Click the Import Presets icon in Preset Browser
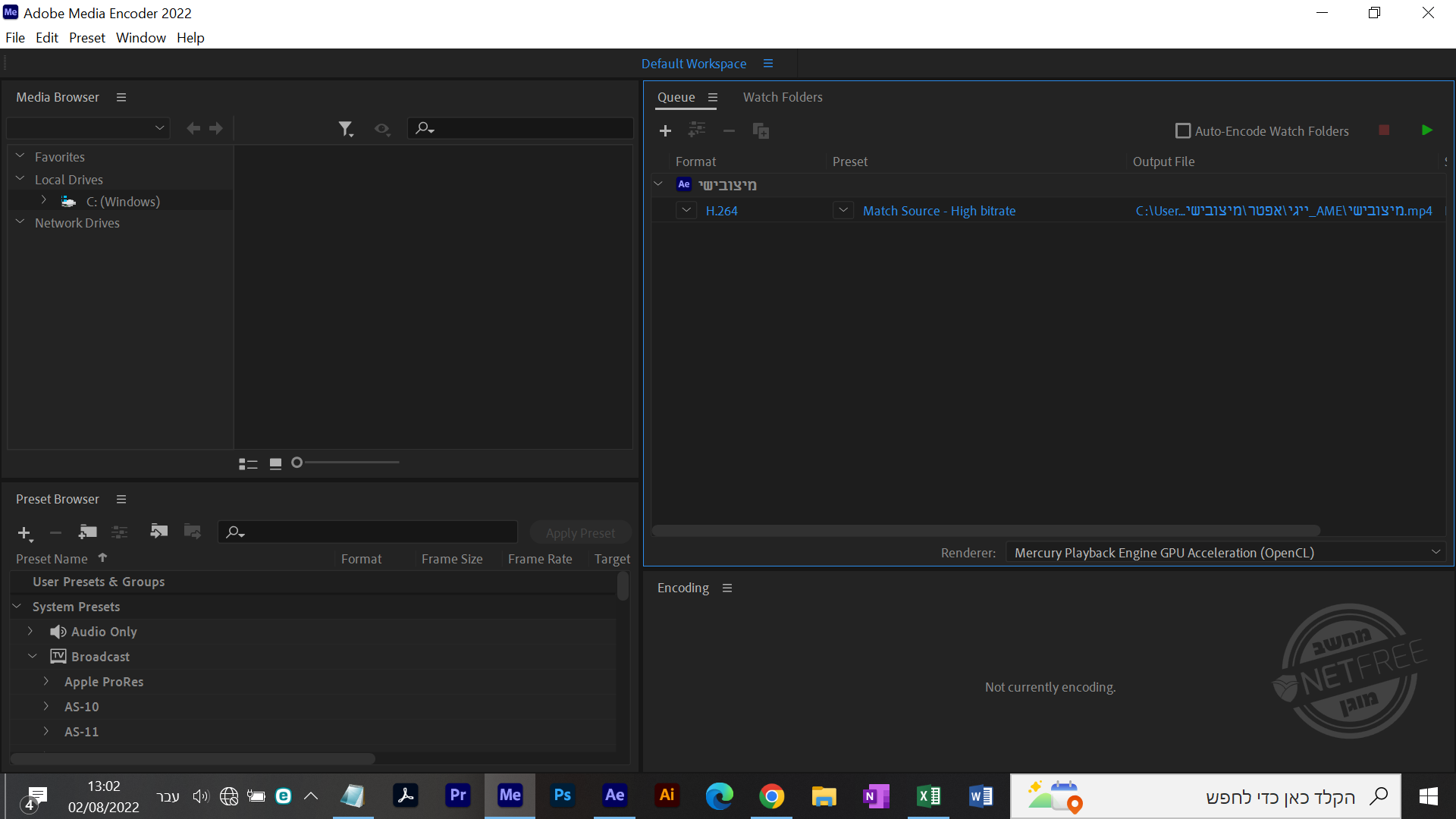The width and height of the screenshot is (1456, 819). pyautogui.click(x=158, y=532)
